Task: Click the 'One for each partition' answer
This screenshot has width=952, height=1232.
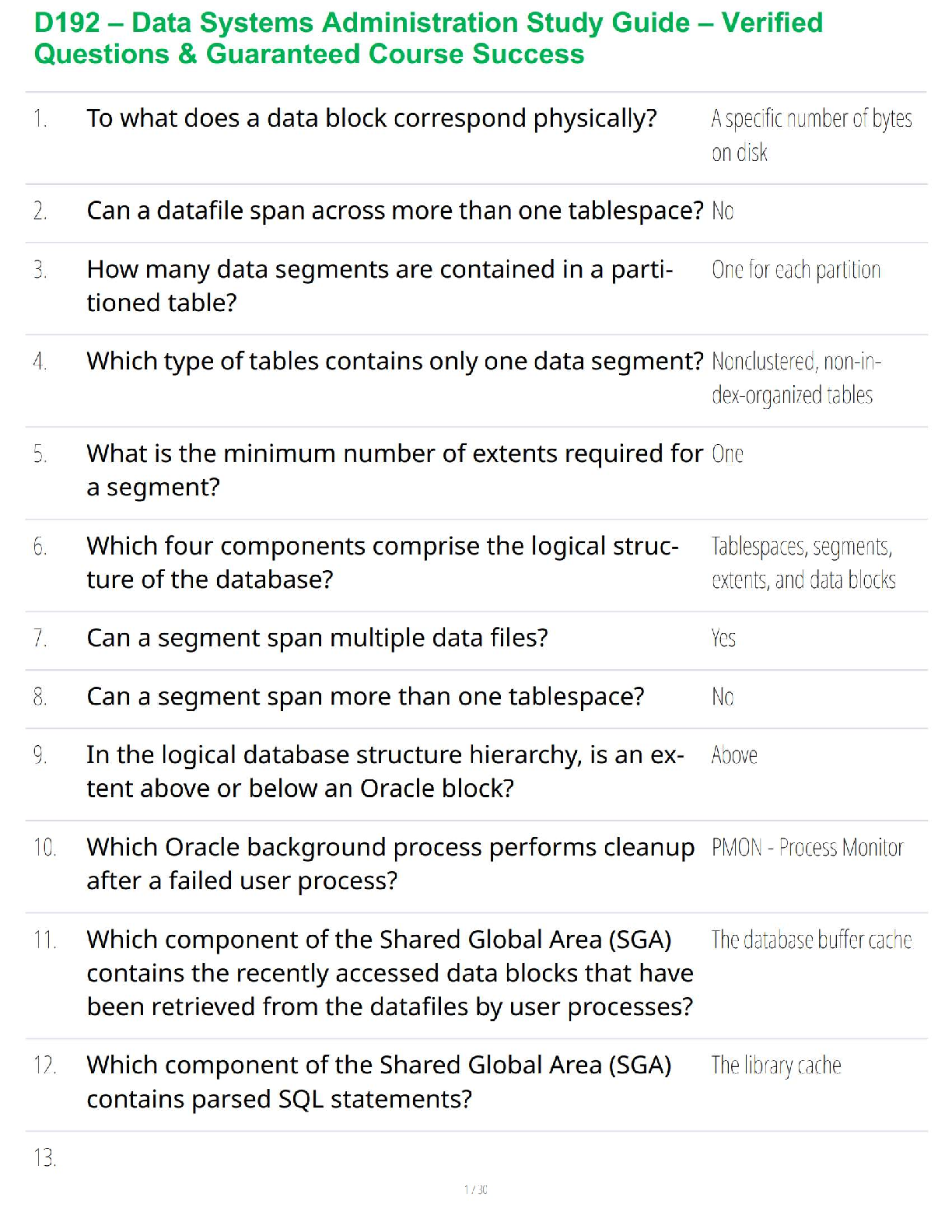Action: pos(796,270)
